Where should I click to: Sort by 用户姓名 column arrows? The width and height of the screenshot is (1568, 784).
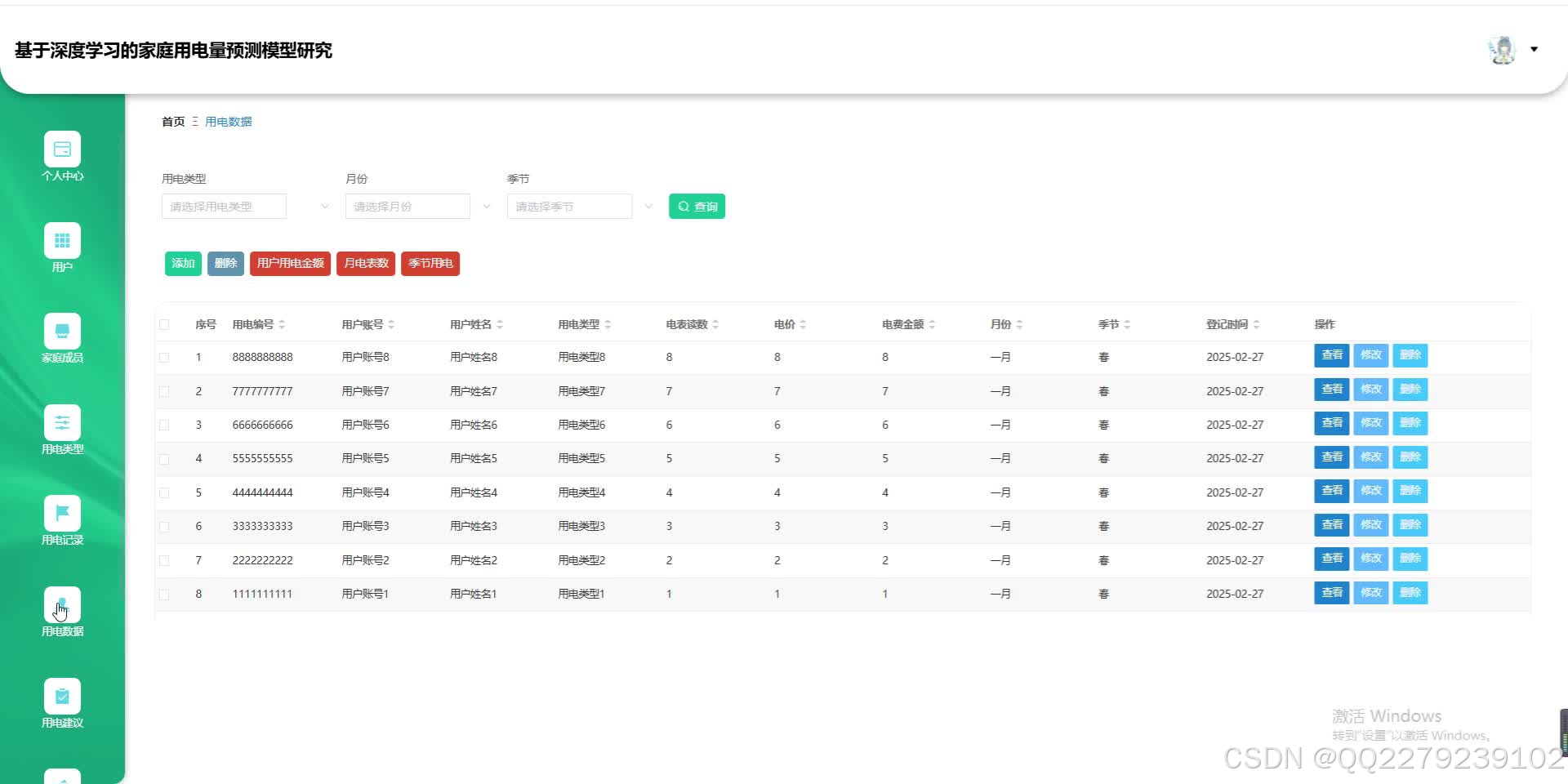(500, 324)
